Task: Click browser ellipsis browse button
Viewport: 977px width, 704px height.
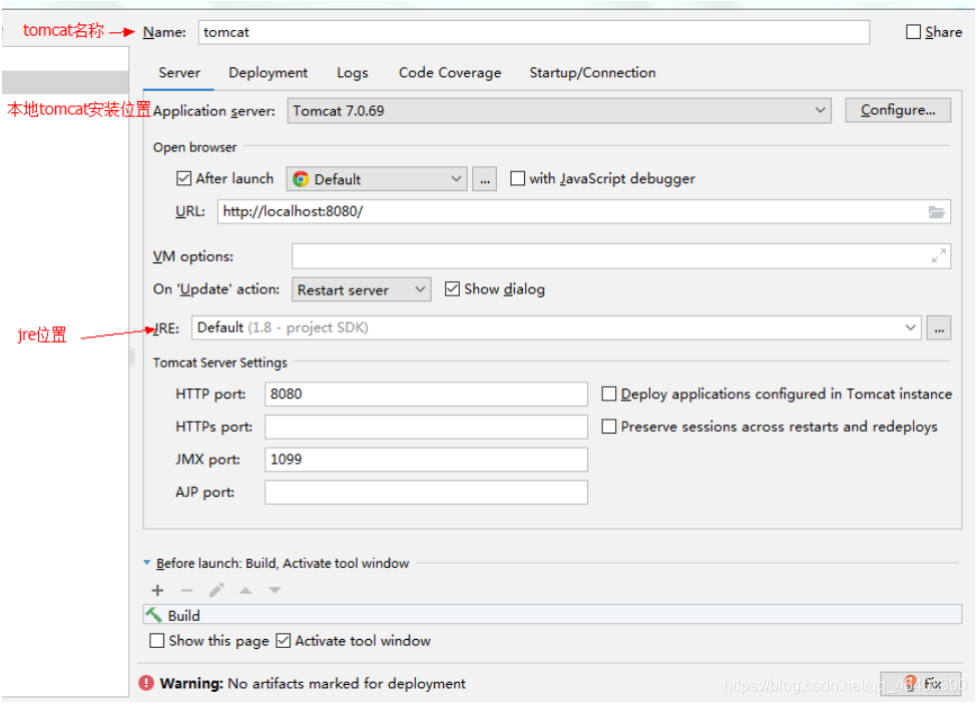Action: tap(485, 179)
